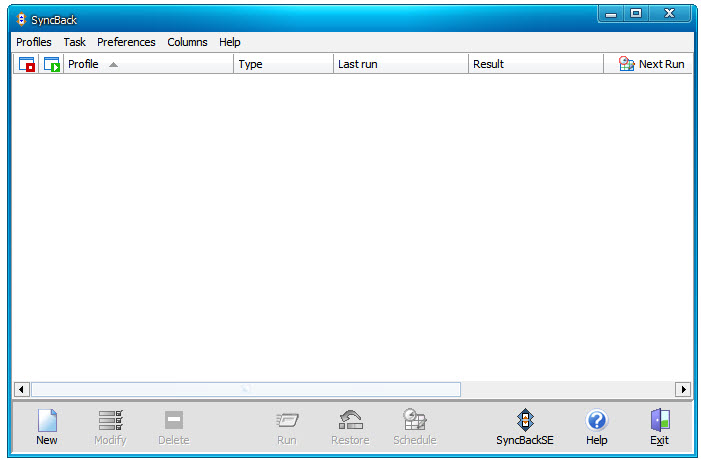Open the Preferences menu
The height and width of the screenshot is (460, 701).
point(126,42)
